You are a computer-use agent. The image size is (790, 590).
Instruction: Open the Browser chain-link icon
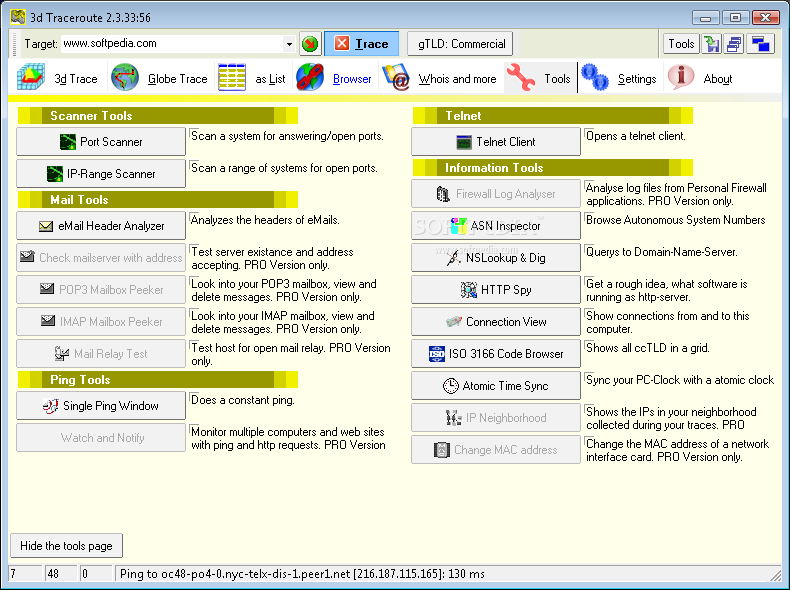tap(310, 78)
